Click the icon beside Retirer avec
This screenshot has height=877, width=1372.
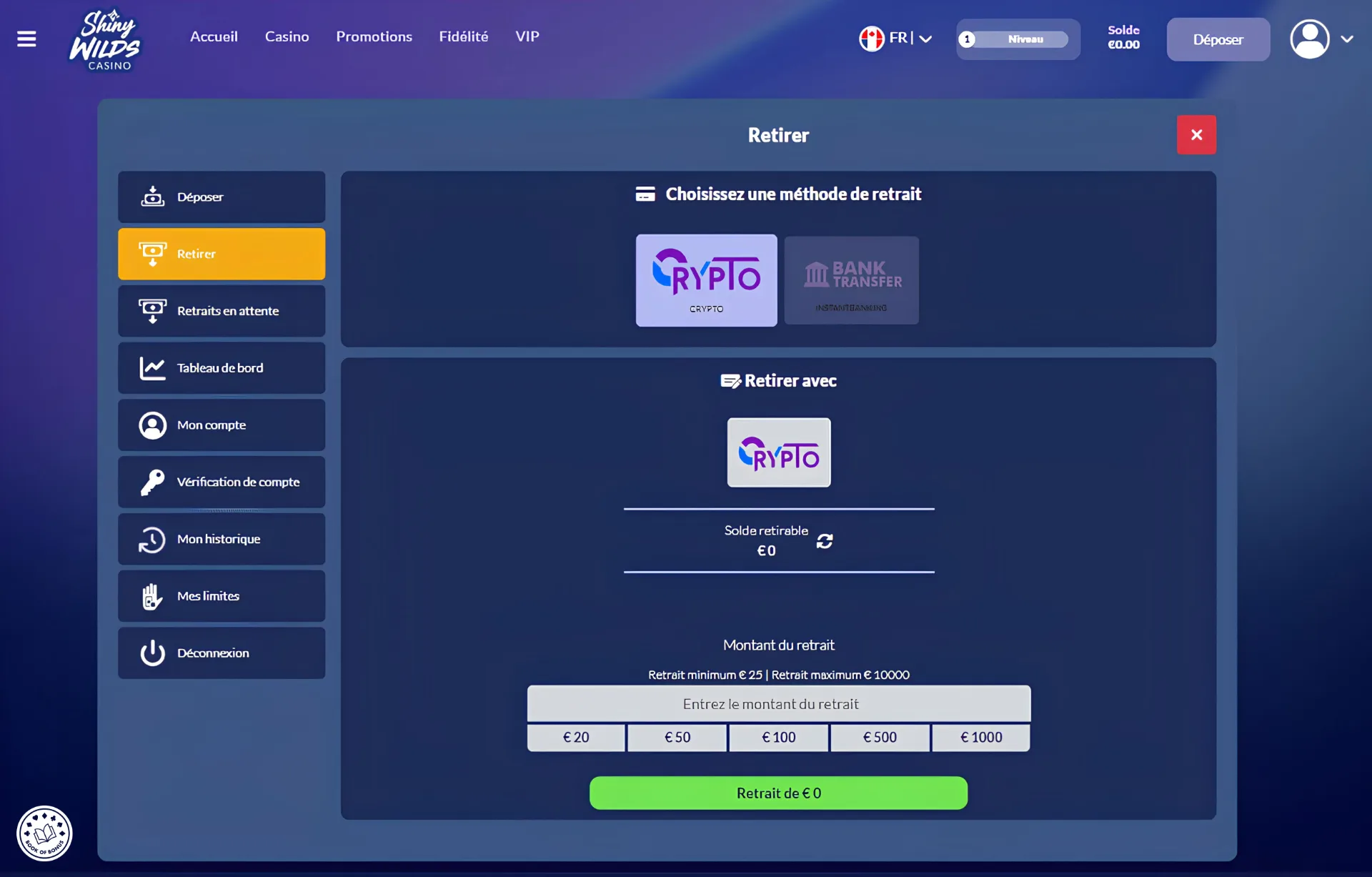pyautogui.click(x=730, y=381)
